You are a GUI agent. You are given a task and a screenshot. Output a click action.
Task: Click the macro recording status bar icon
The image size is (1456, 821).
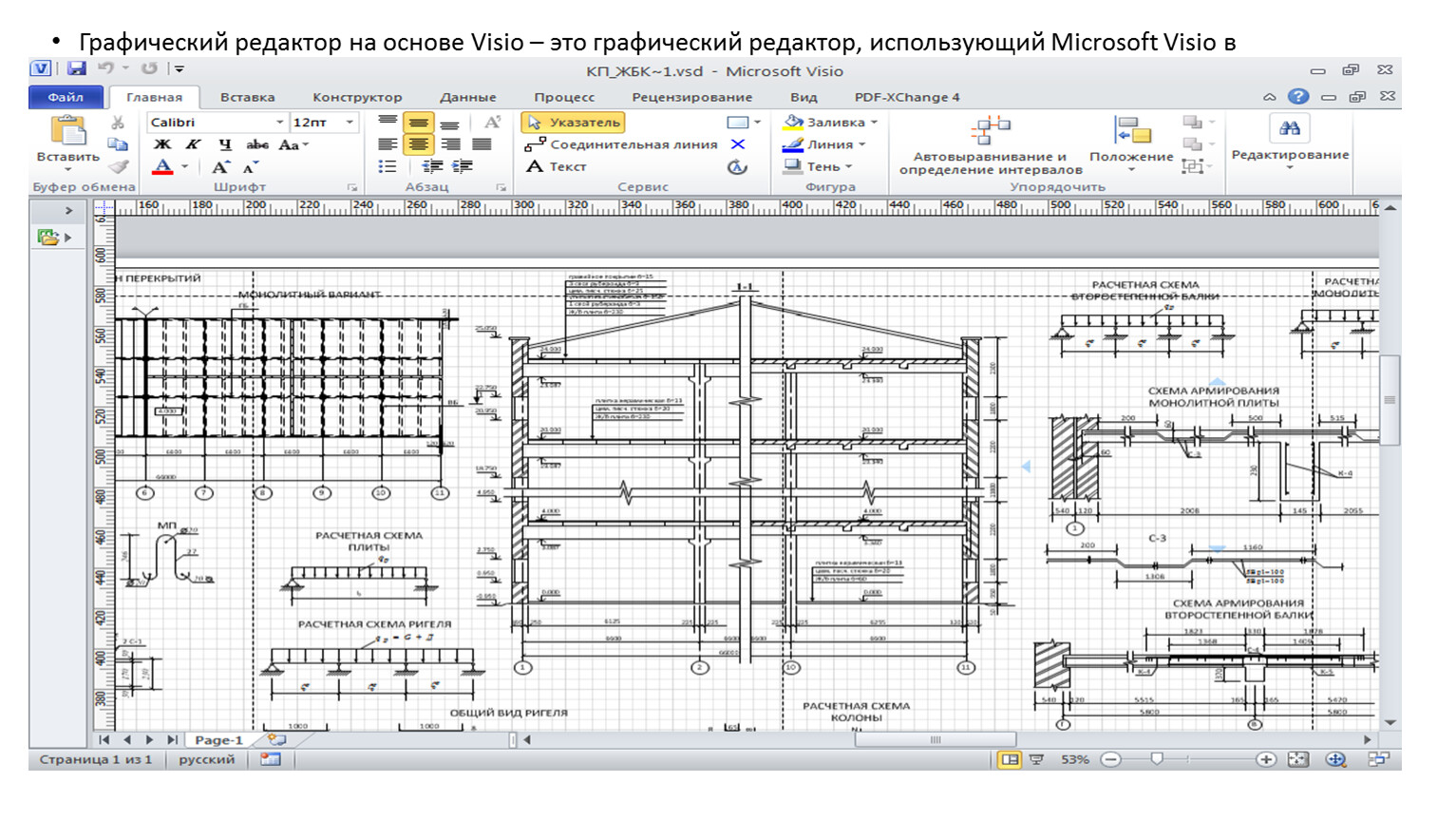point(271,759)
